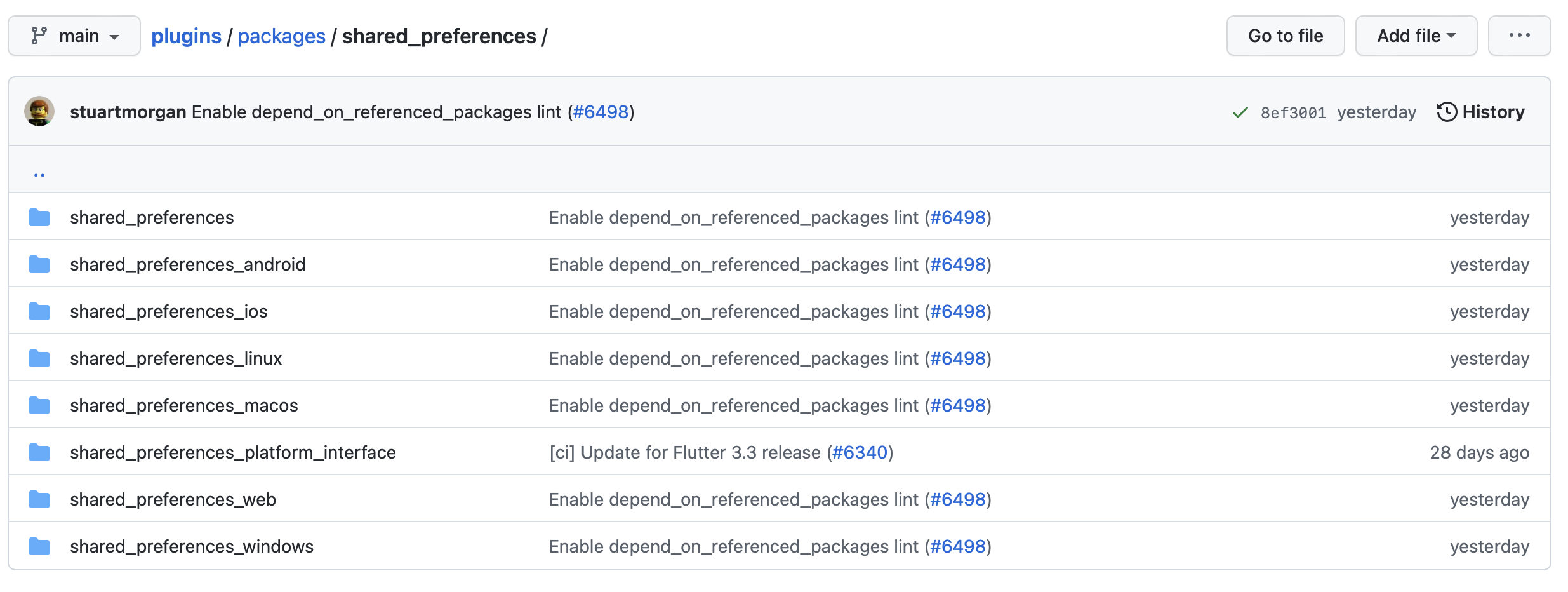Image resolution: width=1568 pixels, height=592 pixels.
Task: Open the three-dots more options menu
Action: [1519, 36]
